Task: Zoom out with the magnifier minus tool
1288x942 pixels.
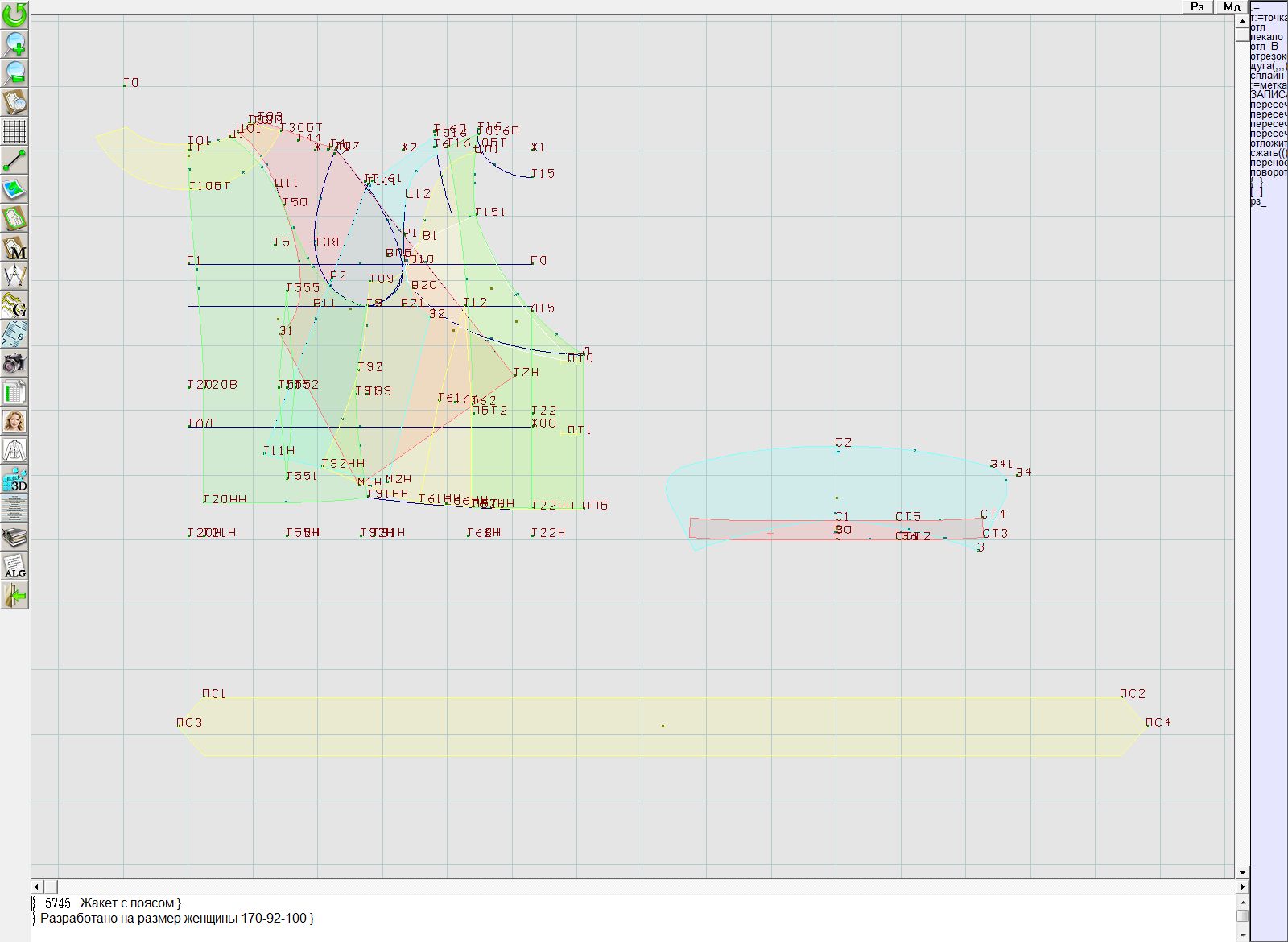Action: click(14, 72)
